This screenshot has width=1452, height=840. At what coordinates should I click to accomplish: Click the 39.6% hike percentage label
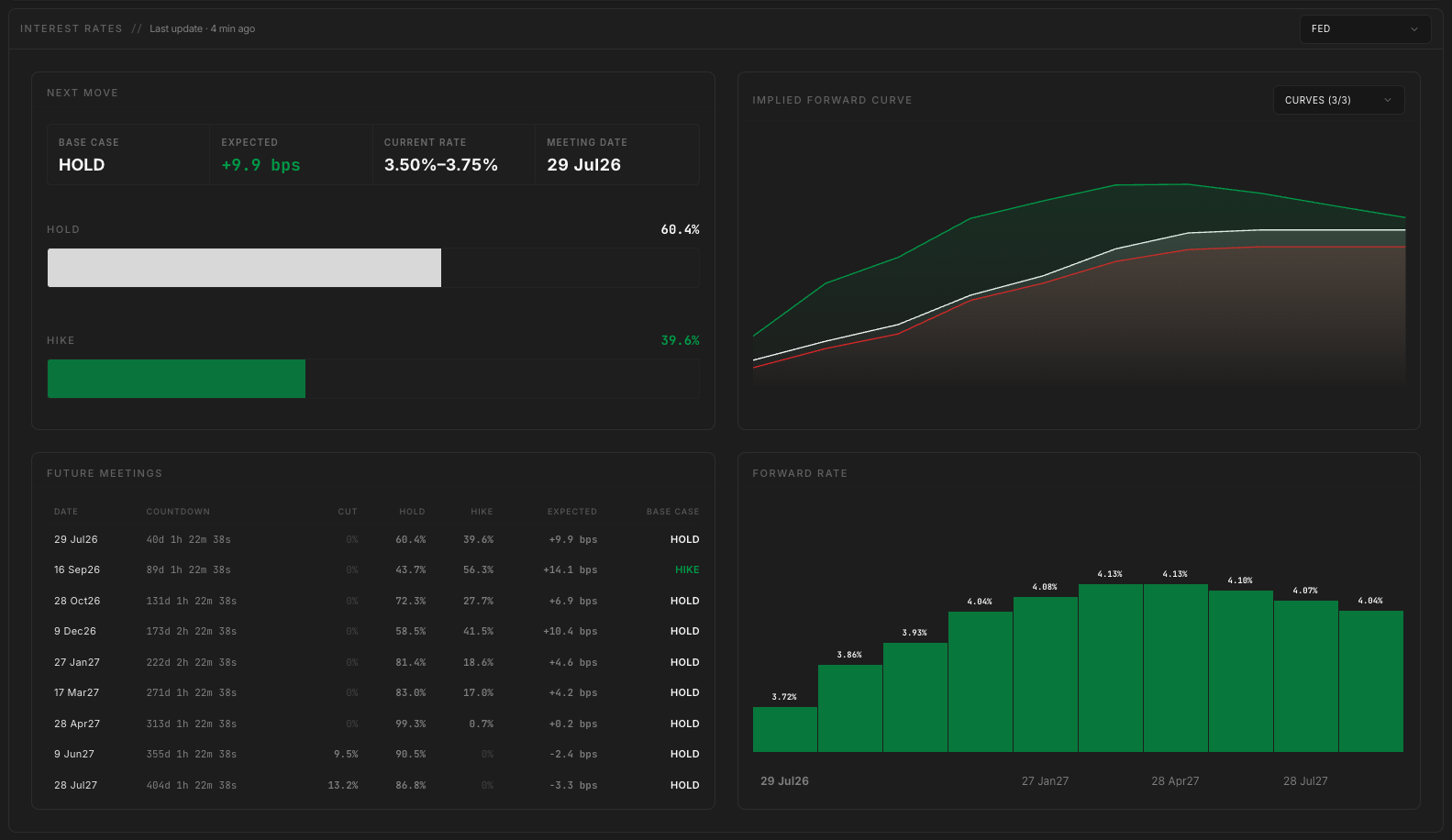(x=681, y=340)
